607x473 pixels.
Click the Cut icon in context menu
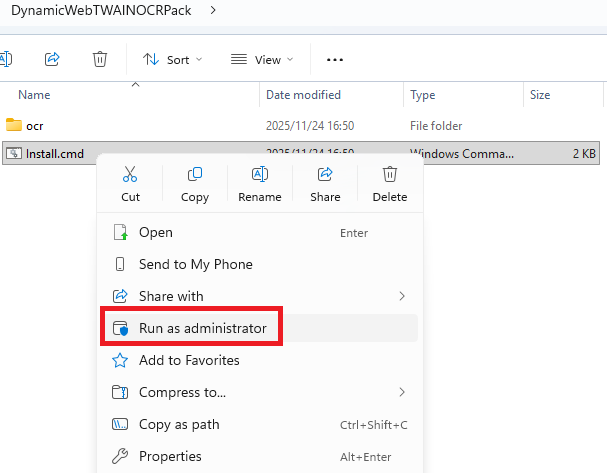coord(130,174)
